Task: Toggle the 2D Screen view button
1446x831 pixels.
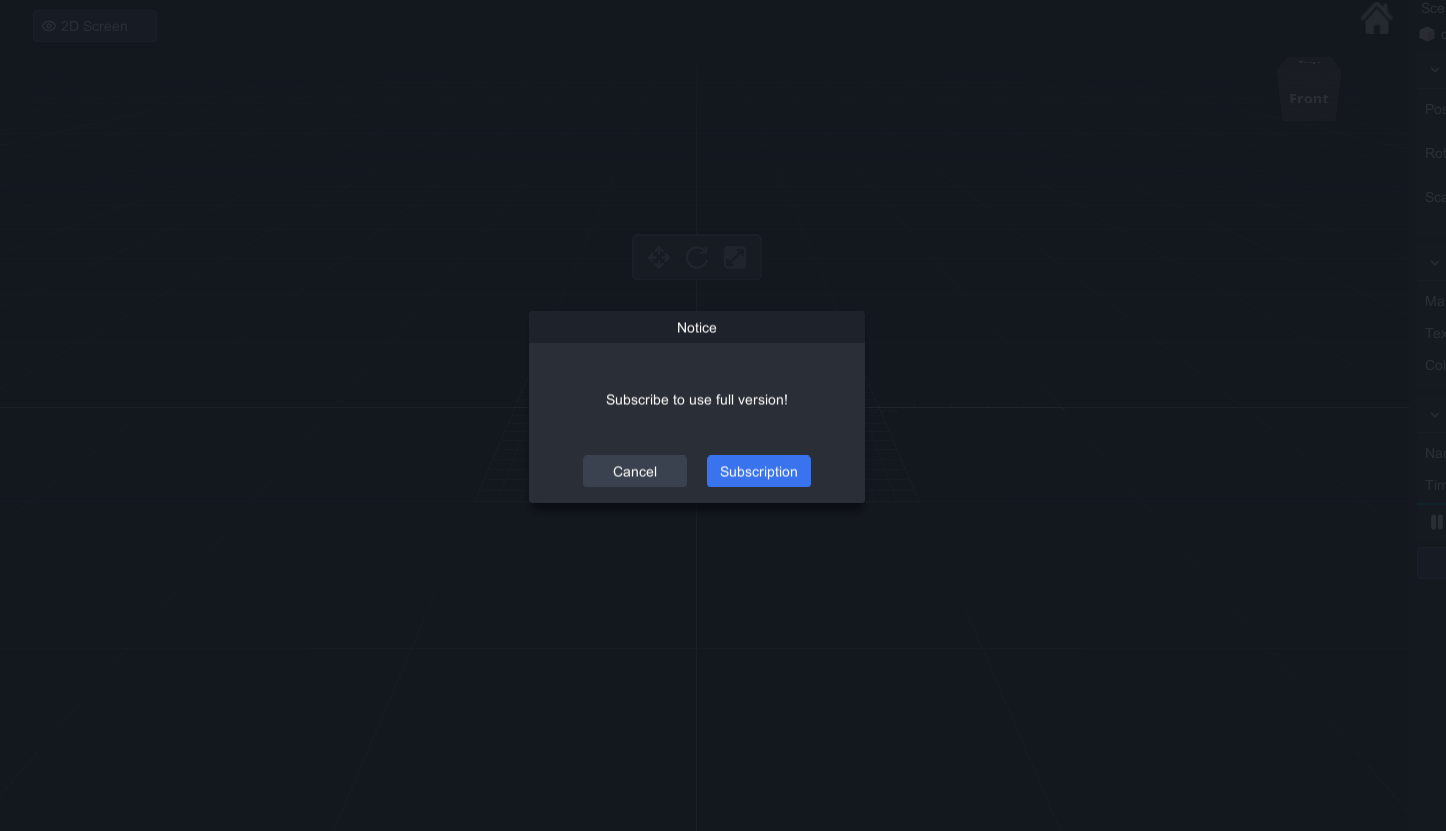Action: tap(95, 26)
